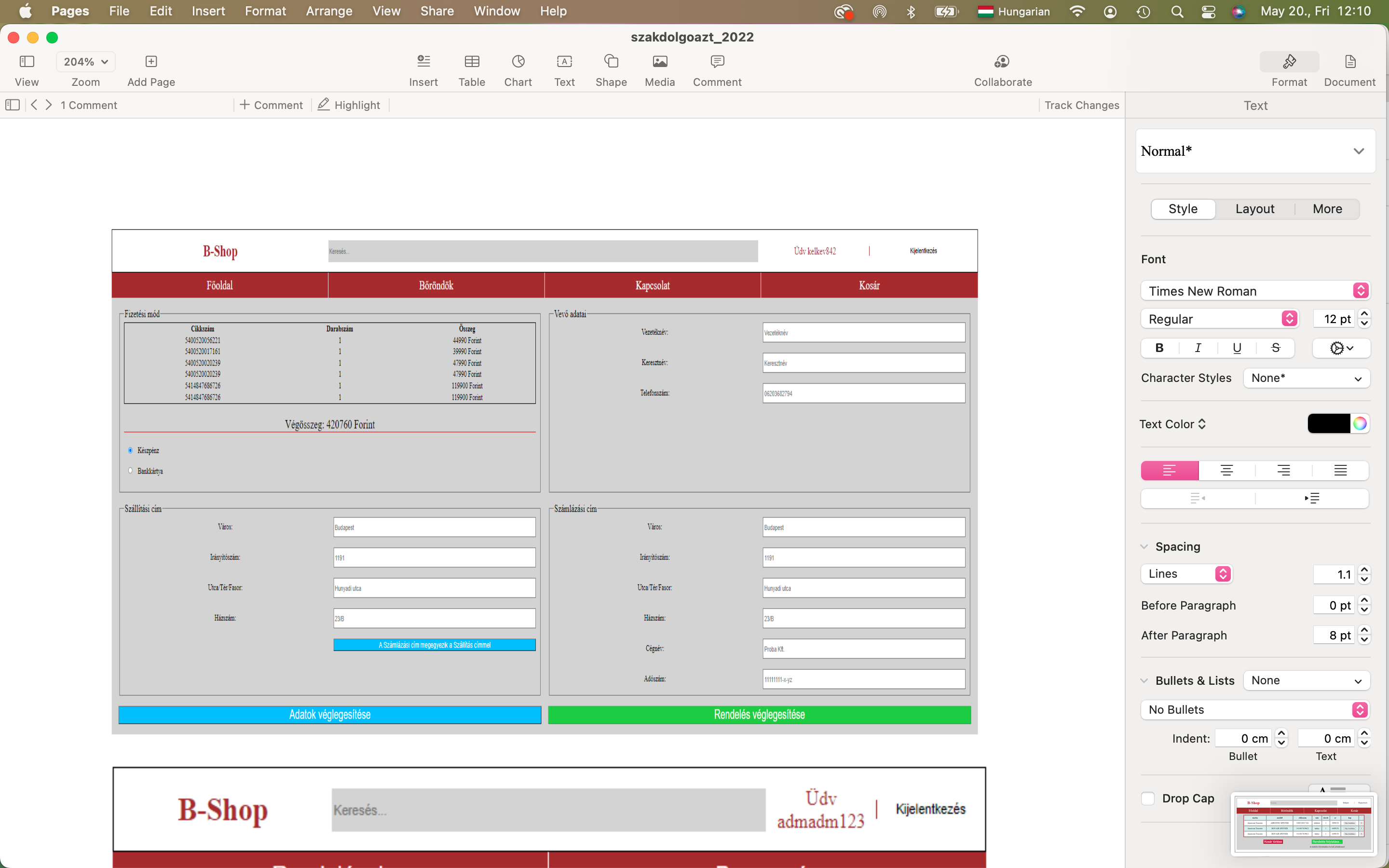Image resolution: width=1389 pixels, height=868 pixels.
Task: Select the Style tab
Action: pos(1183,209)
